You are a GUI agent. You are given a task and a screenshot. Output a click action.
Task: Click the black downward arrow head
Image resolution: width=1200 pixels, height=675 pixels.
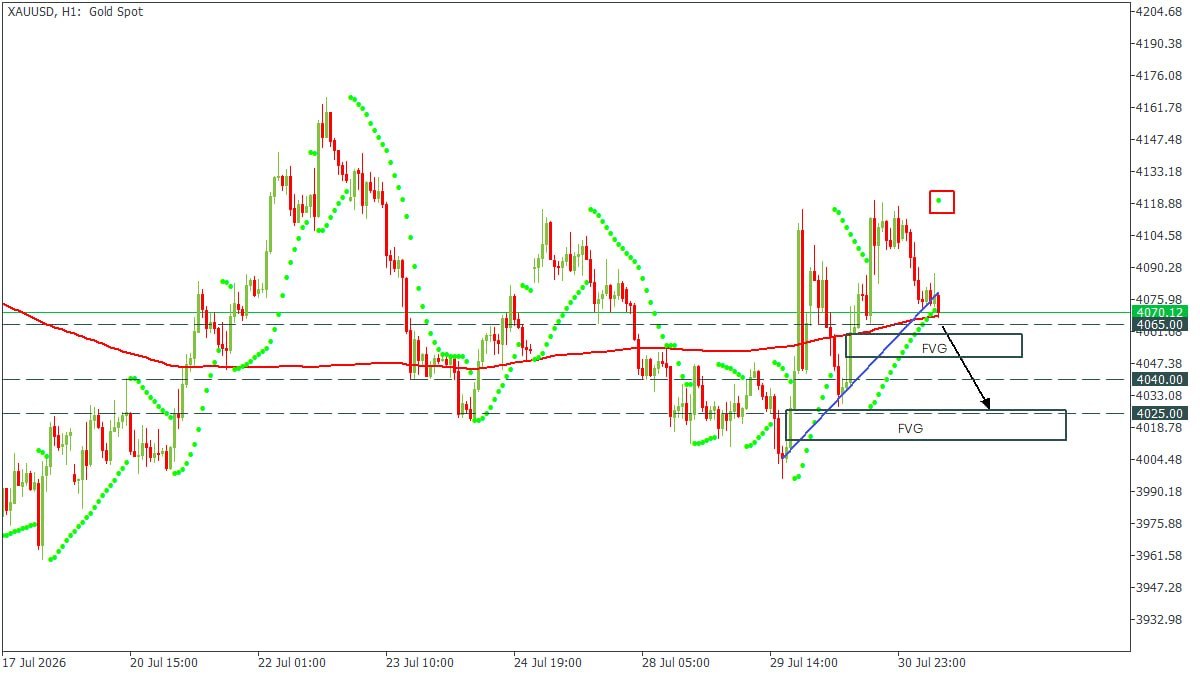tap(986, 405)
